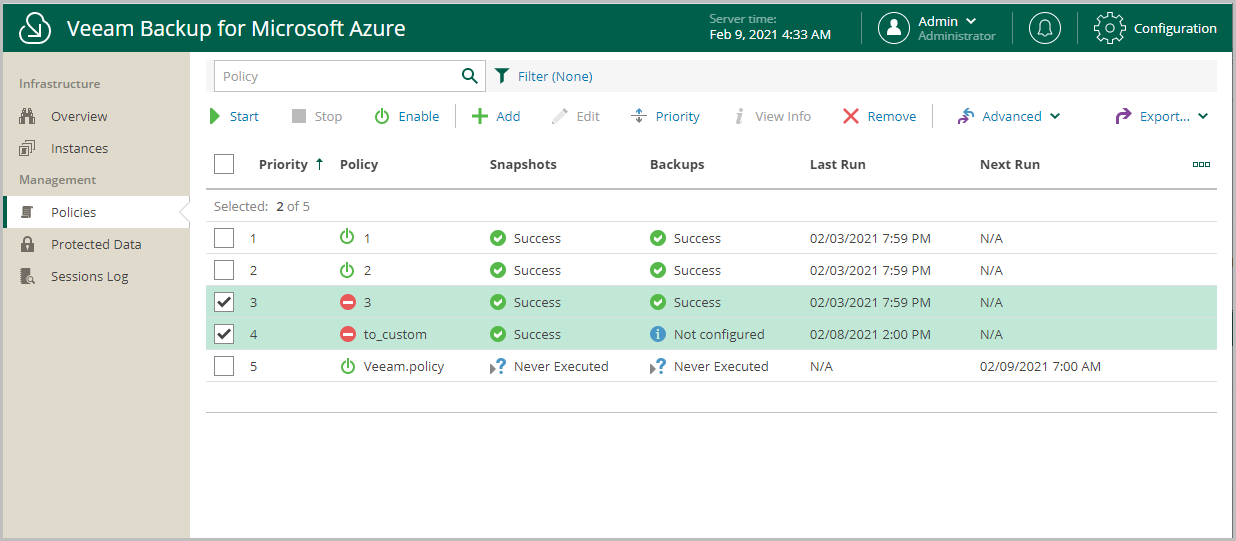Open Backups Success status of policy 2
Image resolution: width=1236 pixels, height=541 pixels.
pos(686,270)
